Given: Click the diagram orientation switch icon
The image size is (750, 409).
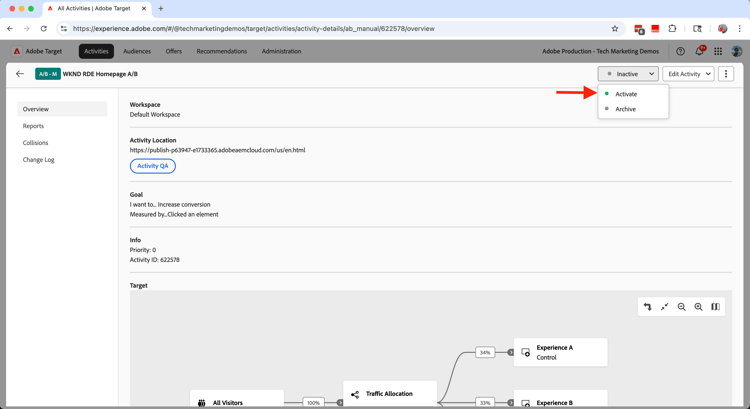Looking at the screenshot, I should pos(647,307).
